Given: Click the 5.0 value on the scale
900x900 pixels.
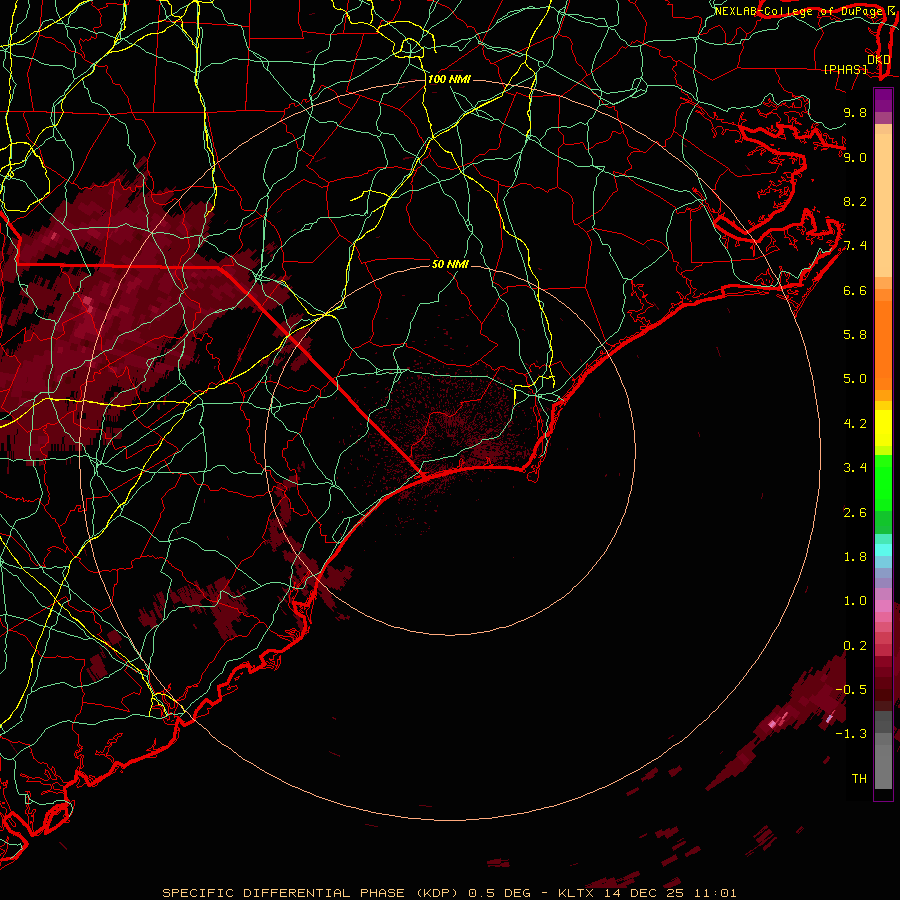Looking at the screenshot, I should [x=855, y=379].
